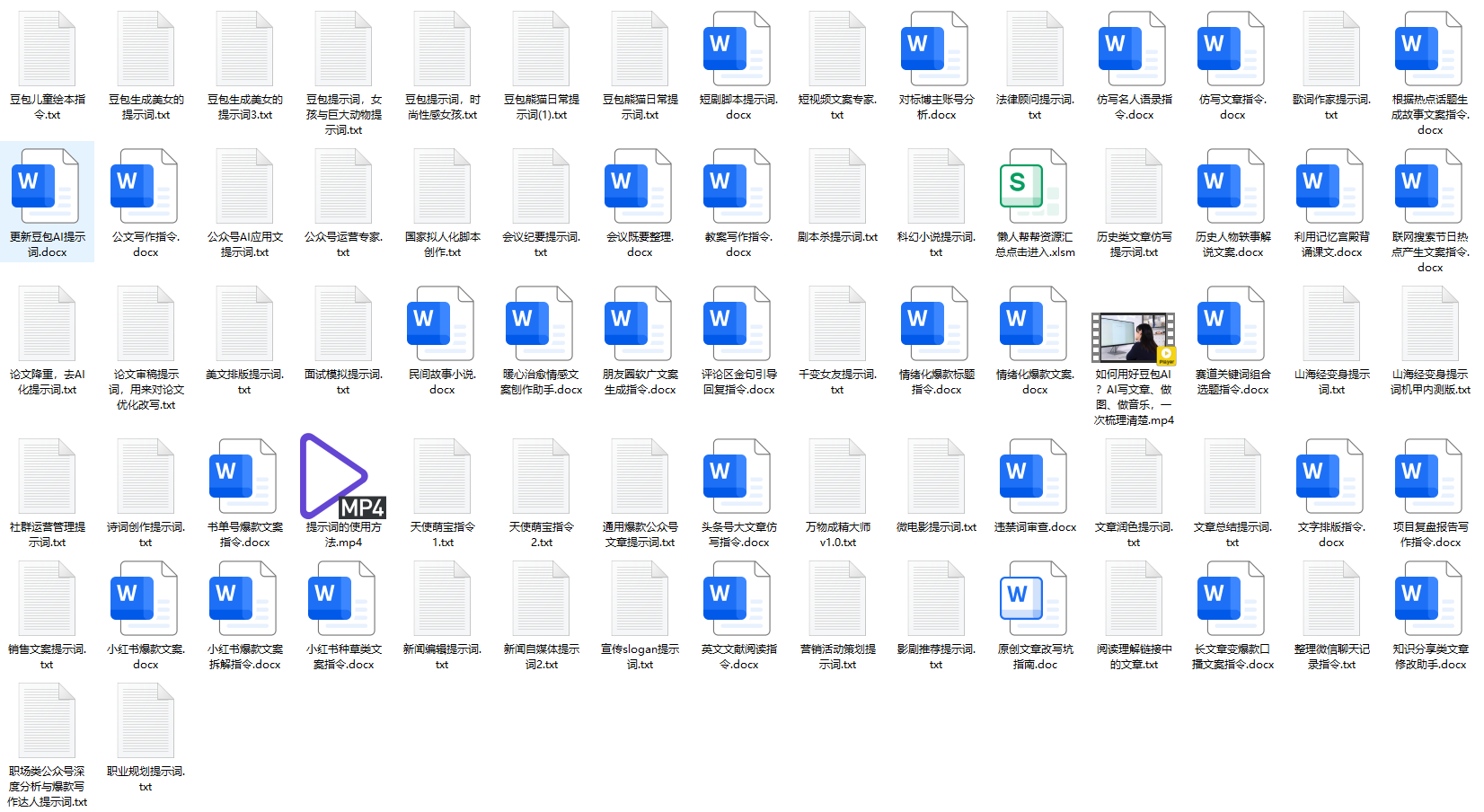Select the 更新豆包AI提示词.docx Word file
Image resolution: width=1484 pixels, height=812 pixels.
point(47,187)
